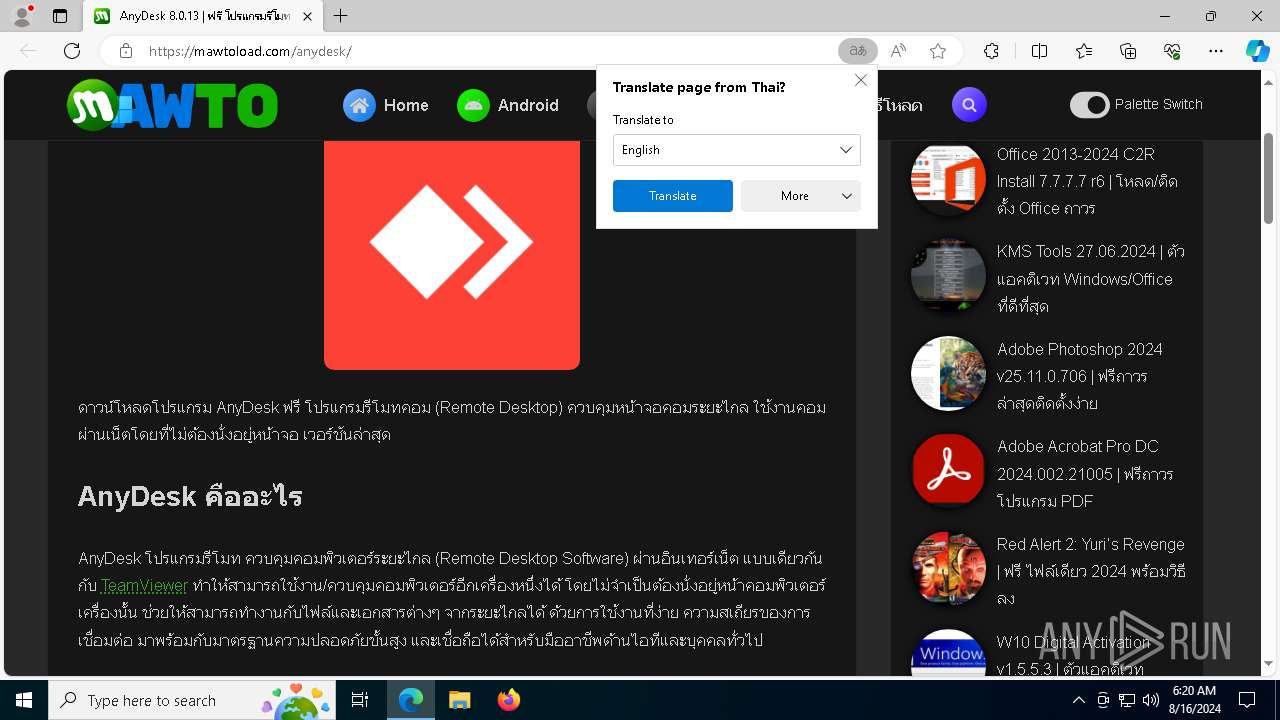Open the Windows Start menu
The height and width of the screenshot is (720, 1280).
(24, 700)
